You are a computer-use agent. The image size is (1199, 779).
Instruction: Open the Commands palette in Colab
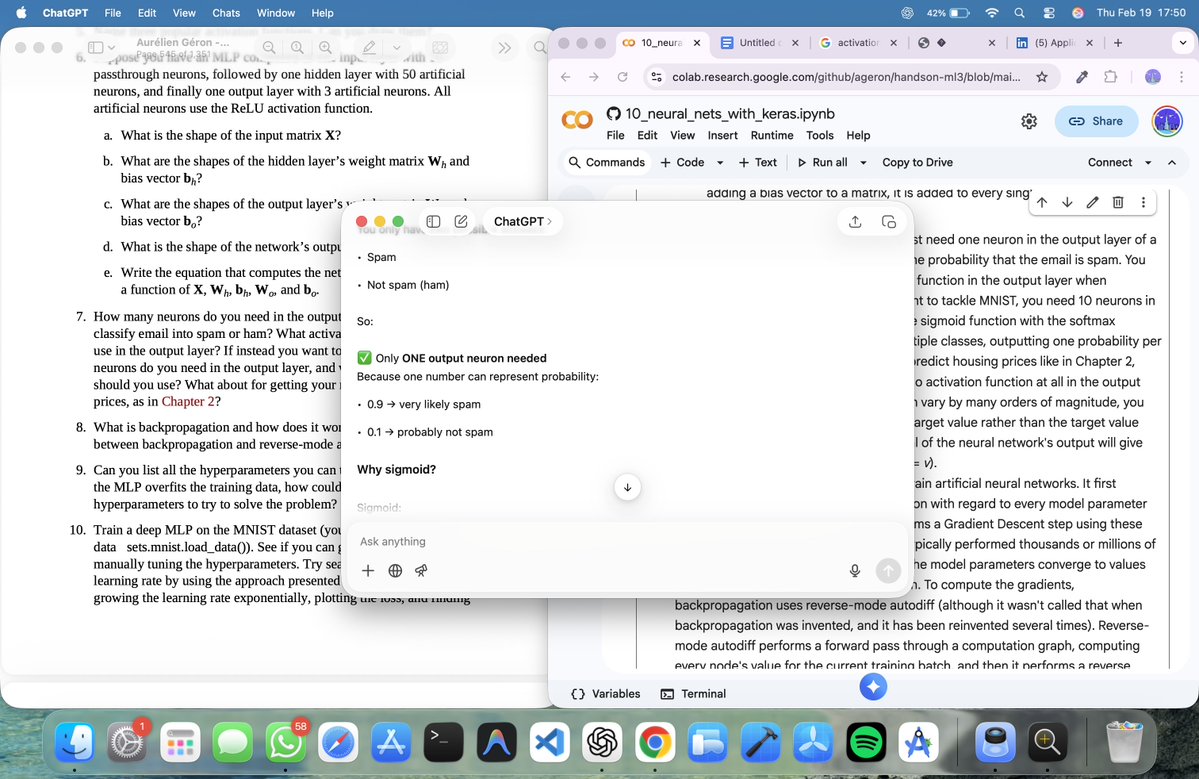(x=606, y=161)
